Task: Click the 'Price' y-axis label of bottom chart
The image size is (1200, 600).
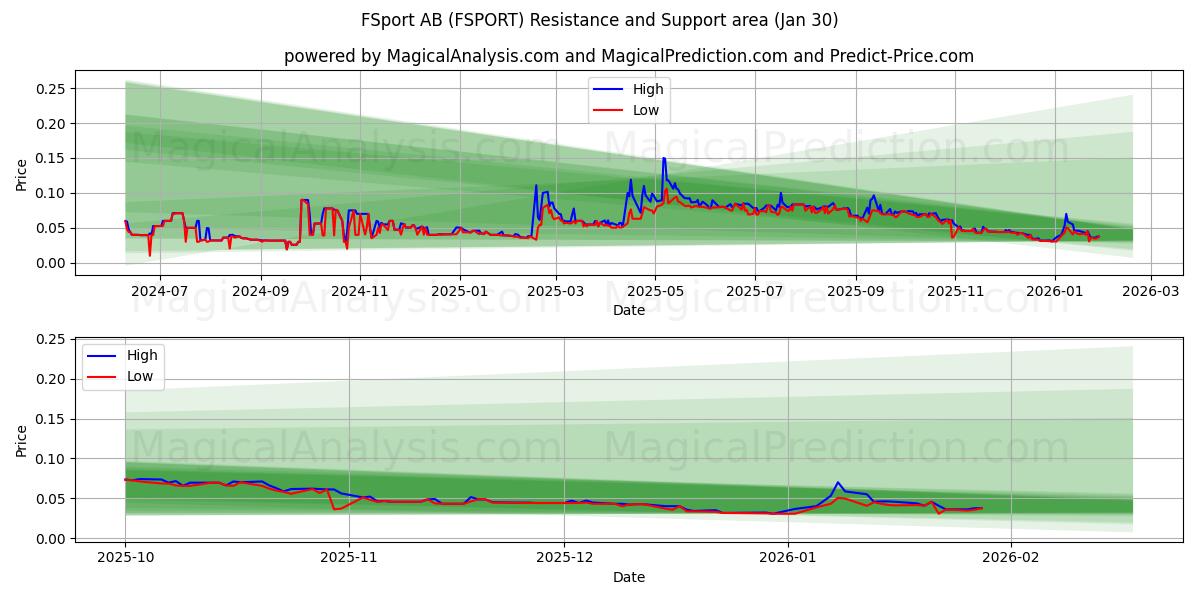Action: [22, 440]
